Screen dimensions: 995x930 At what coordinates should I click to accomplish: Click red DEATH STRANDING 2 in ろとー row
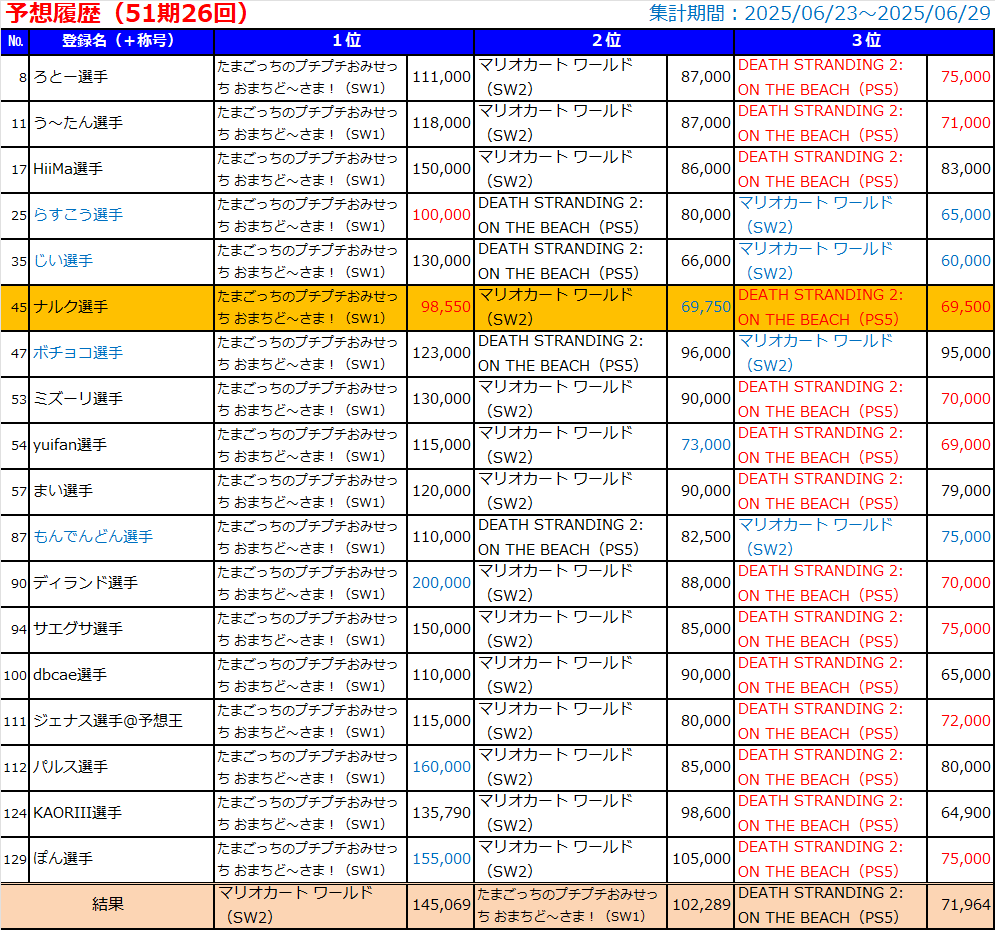[820, 77]
